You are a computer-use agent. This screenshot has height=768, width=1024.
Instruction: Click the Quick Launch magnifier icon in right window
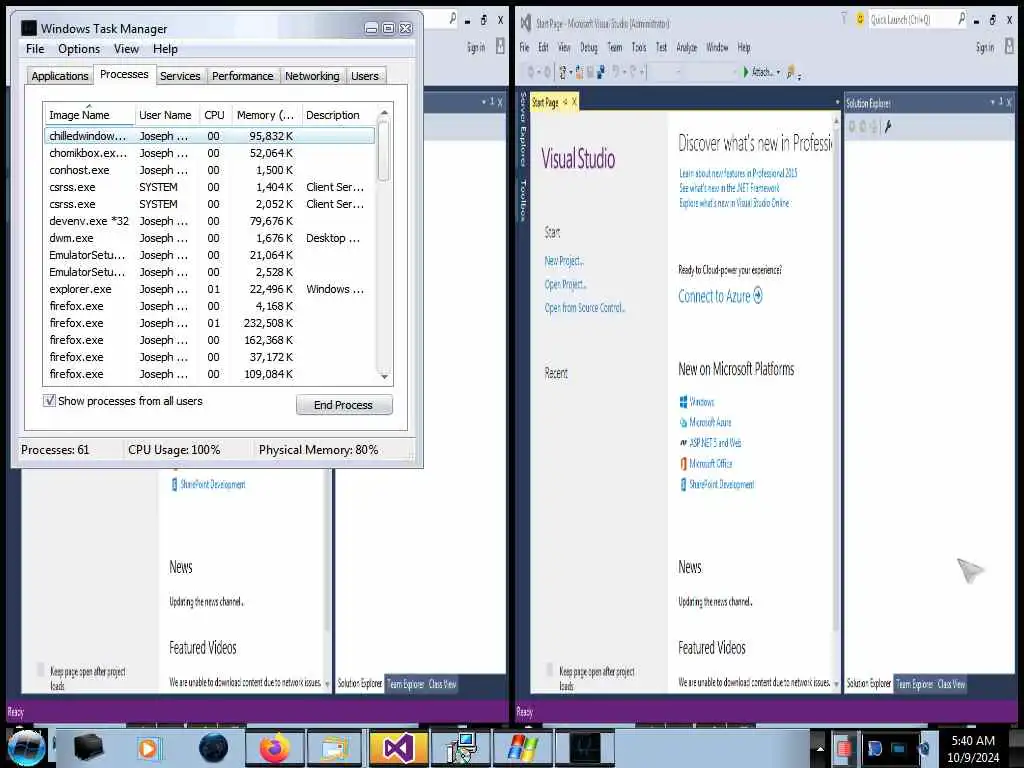961,20
